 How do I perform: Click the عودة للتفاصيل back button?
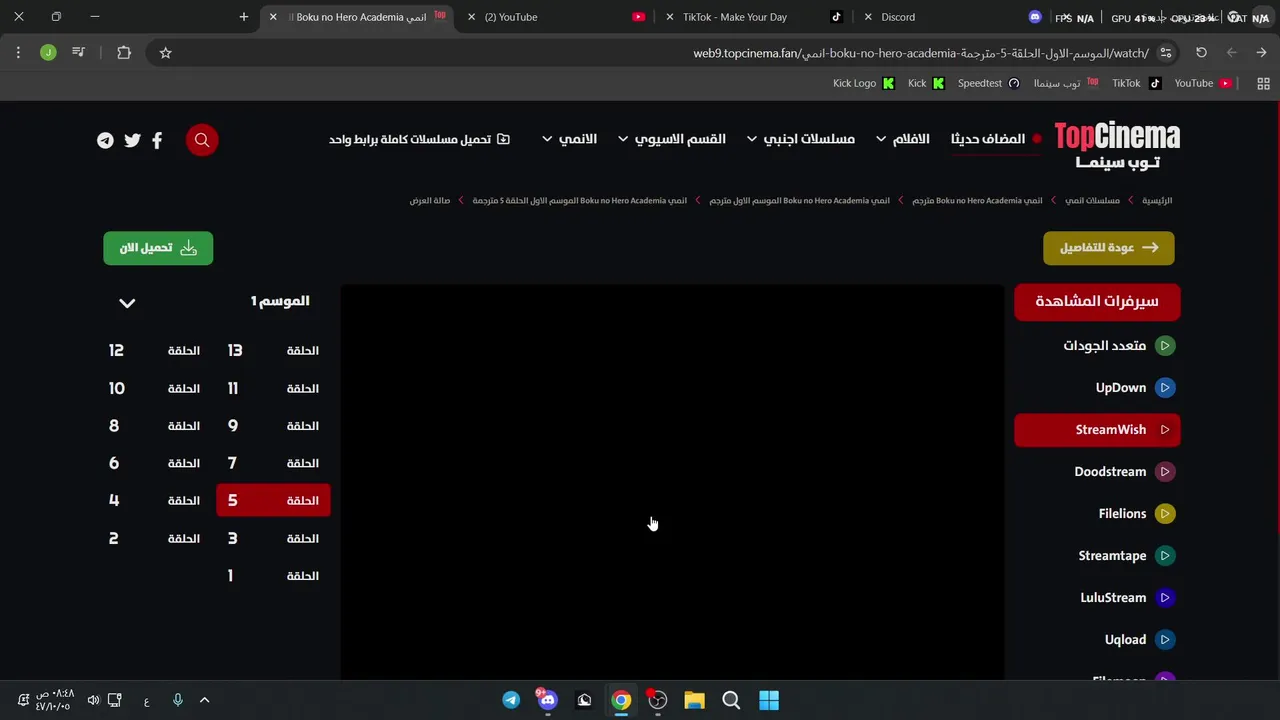tap(1109, 248)
